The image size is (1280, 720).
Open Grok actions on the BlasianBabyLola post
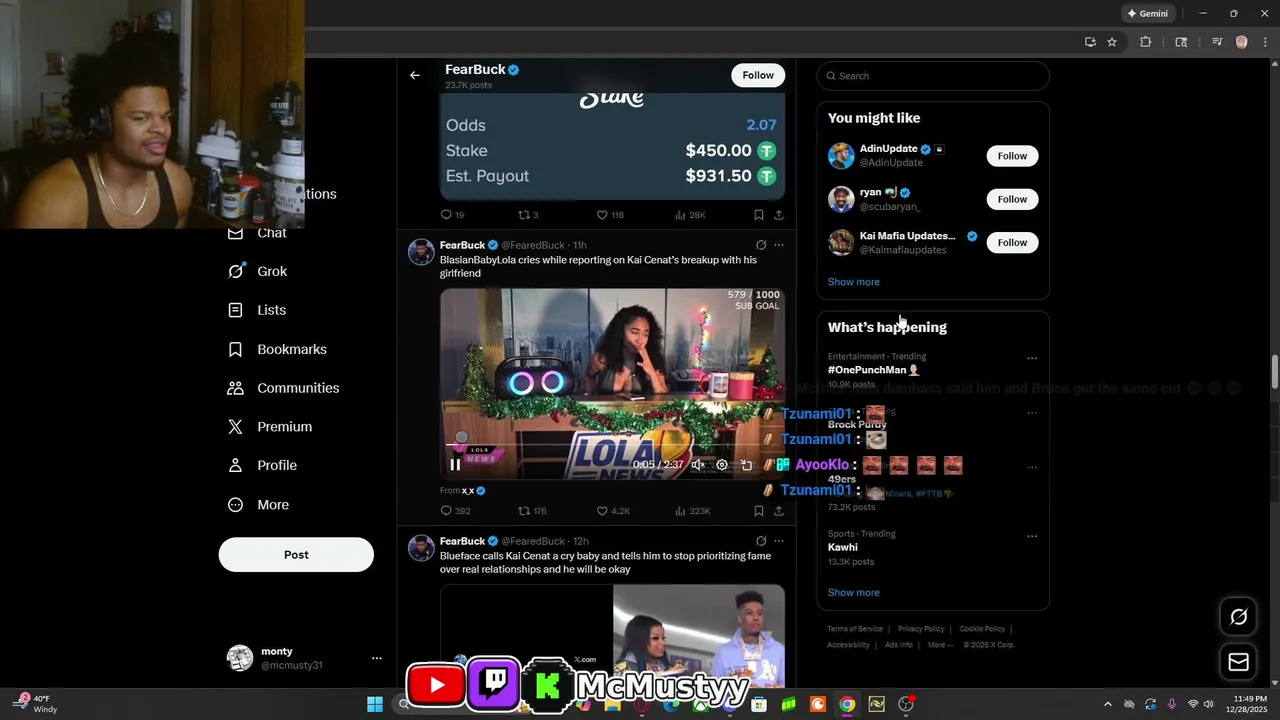(x=761, y=245)
